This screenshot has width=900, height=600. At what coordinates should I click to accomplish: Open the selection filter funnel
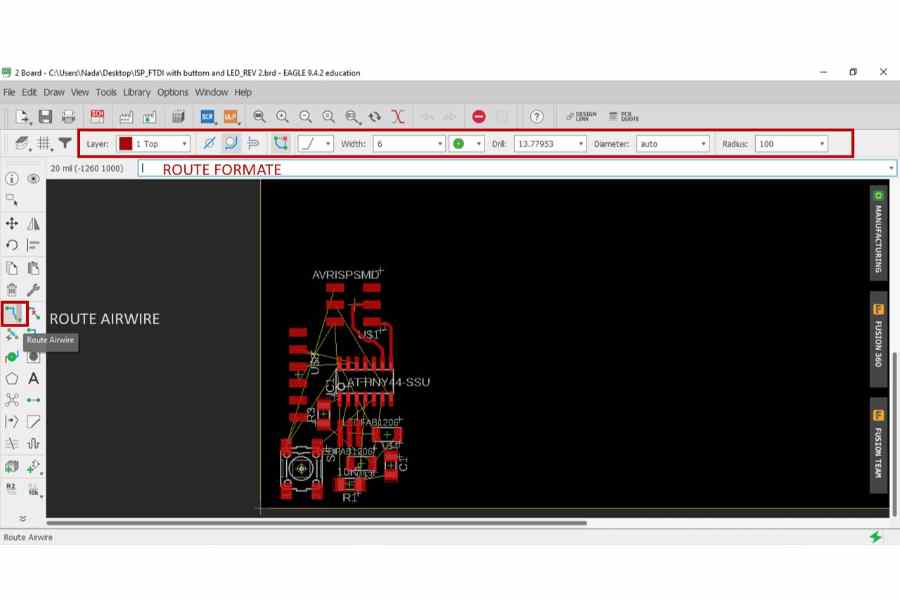click(x=65, y=143)
